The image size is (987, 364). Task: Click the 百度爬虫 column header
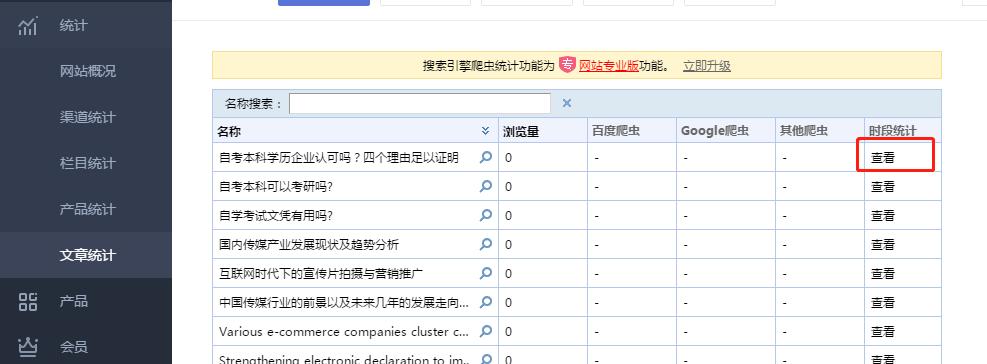(x=616, y=131)
